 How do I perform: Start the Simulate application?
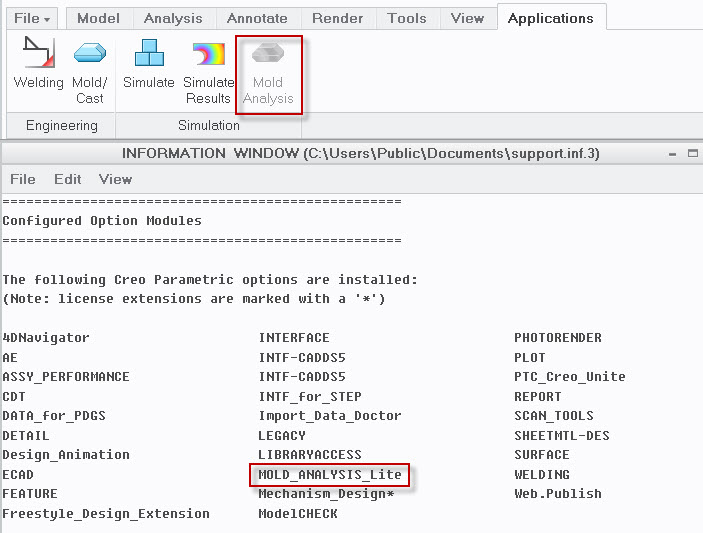click(149, 64)
